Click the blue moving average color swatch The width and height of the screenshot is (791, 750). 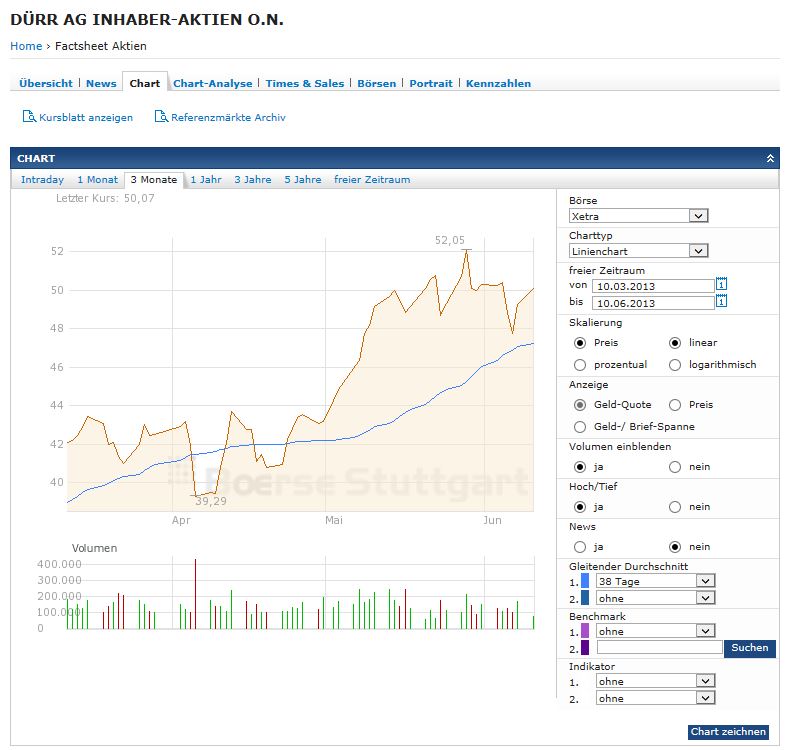585,581
